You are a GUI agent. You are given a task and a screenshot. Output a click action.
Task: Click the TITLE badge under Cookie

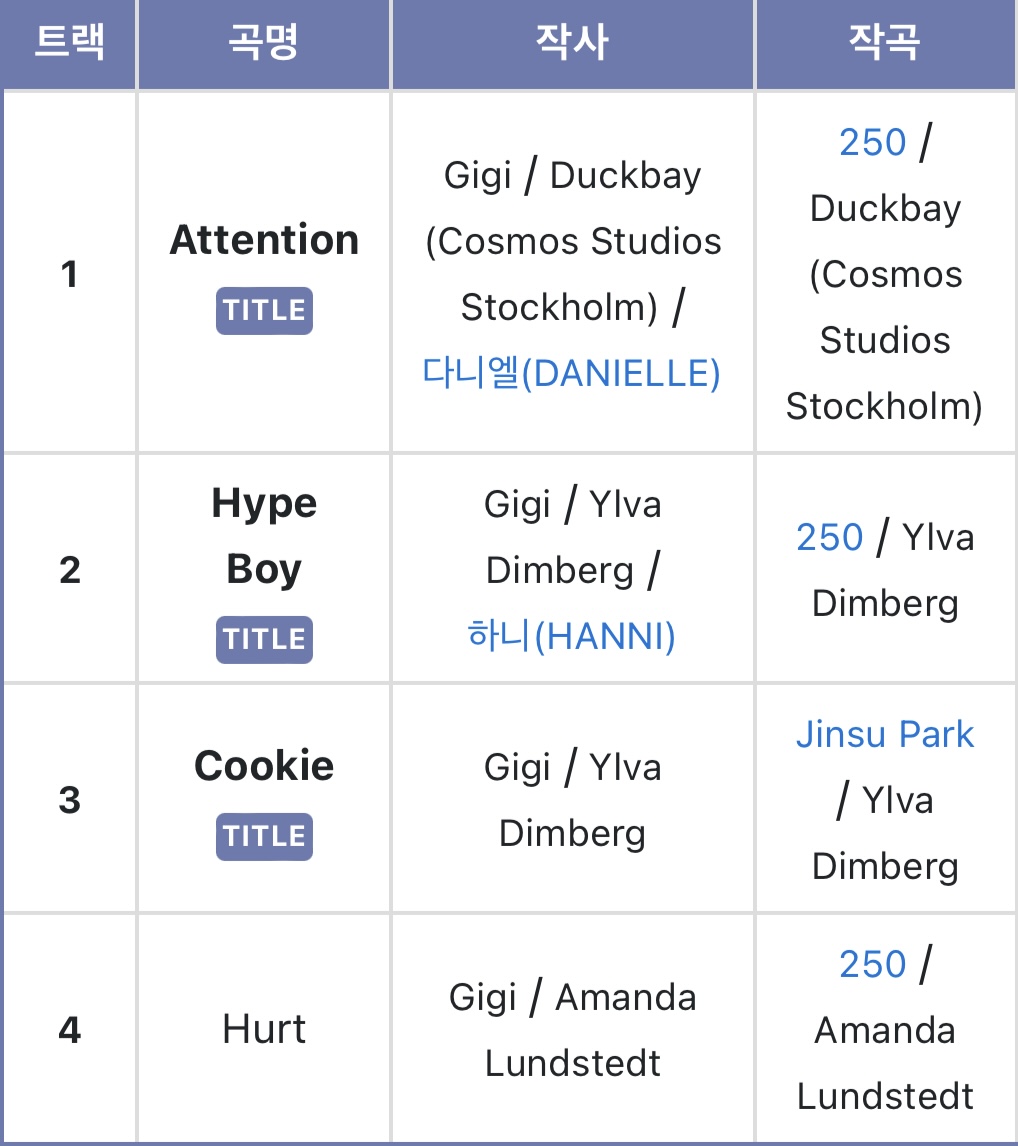(264, 836)
